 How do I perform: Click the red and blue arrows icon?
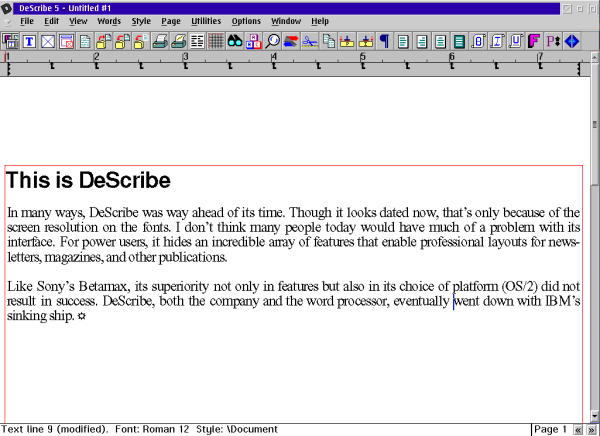291,41
